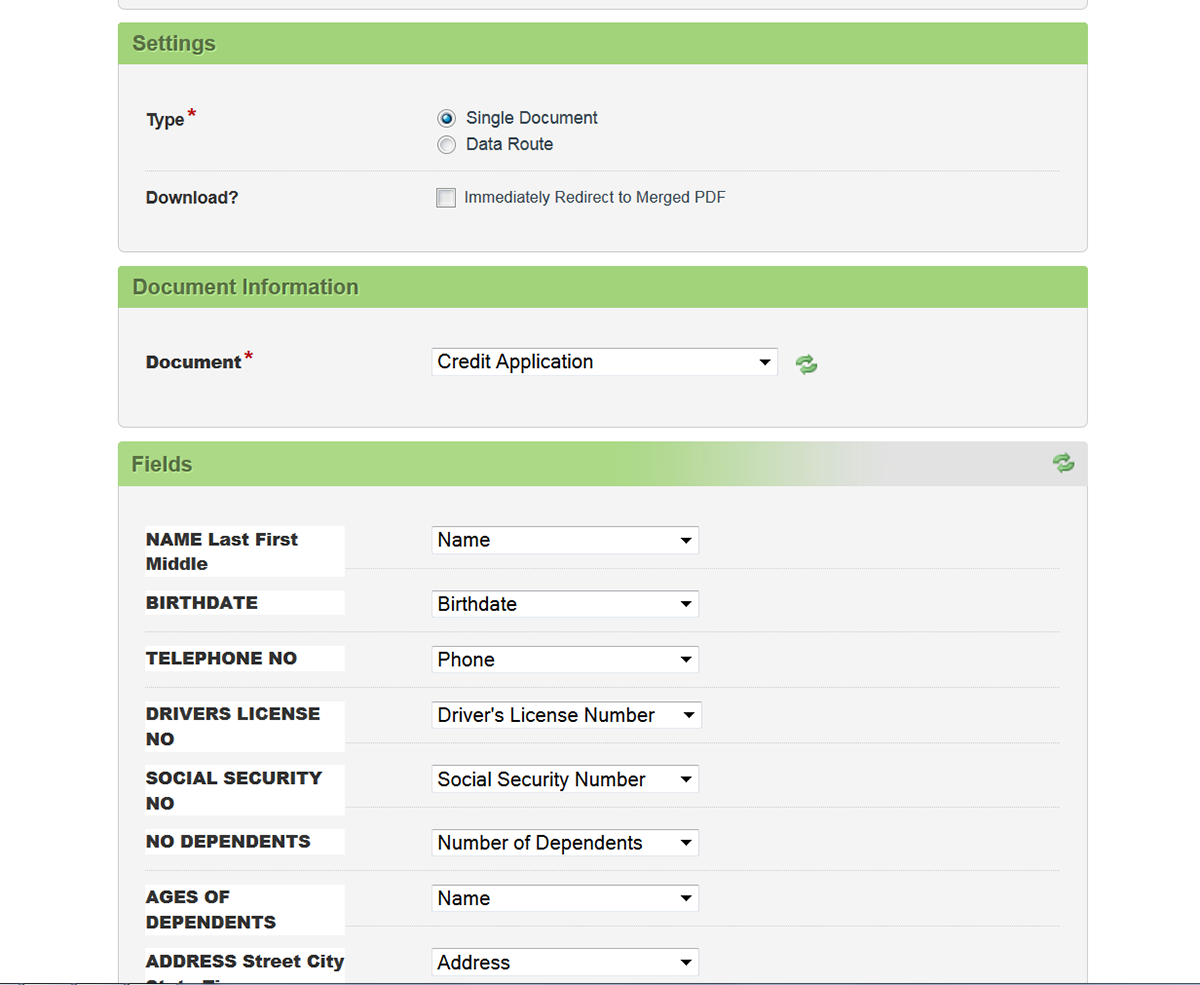Open the NO DEPENDENTS mapping dropdown

pos(565,843)
